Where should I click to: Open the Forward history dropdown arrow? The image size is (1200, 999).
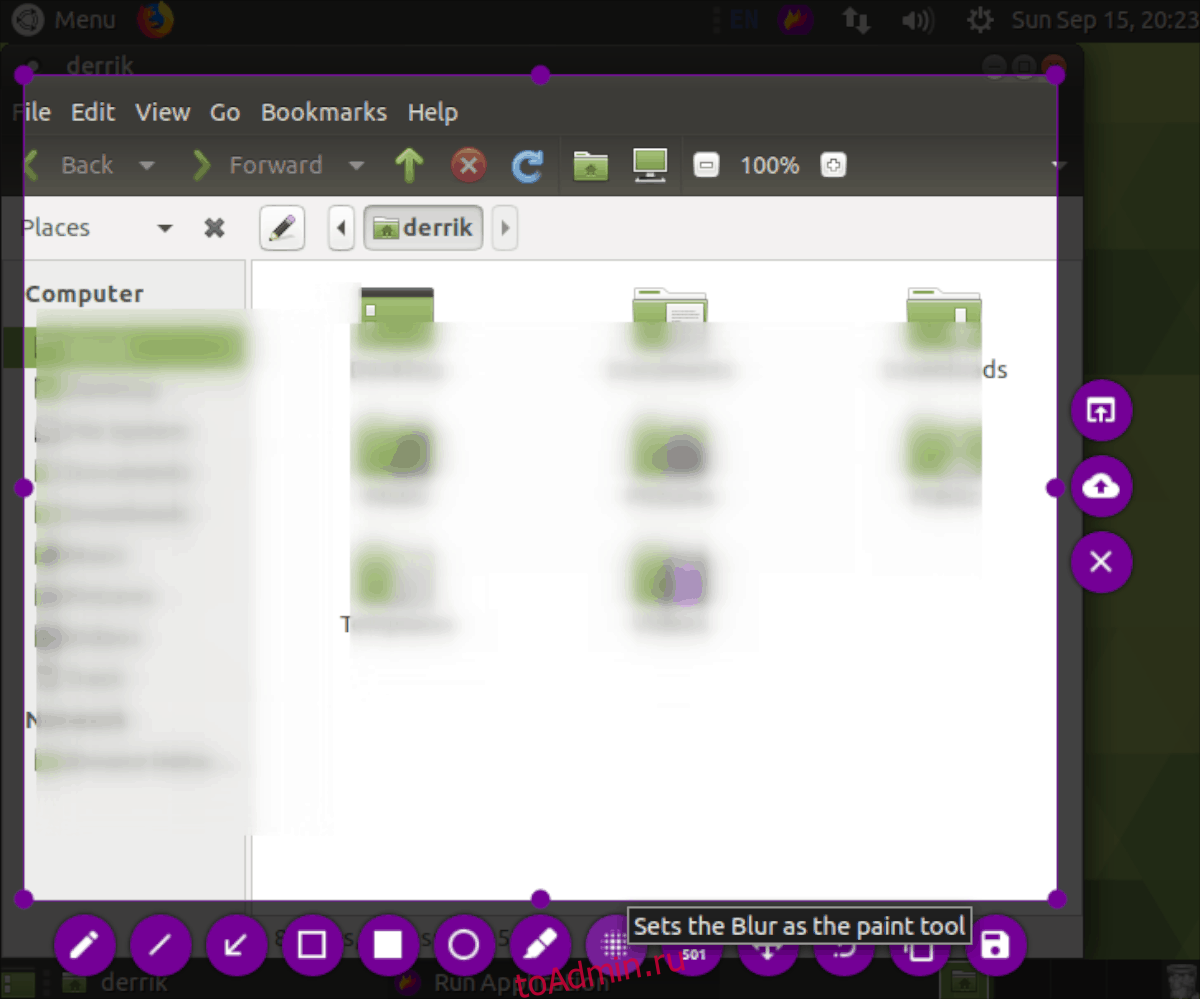pos(356,166)
